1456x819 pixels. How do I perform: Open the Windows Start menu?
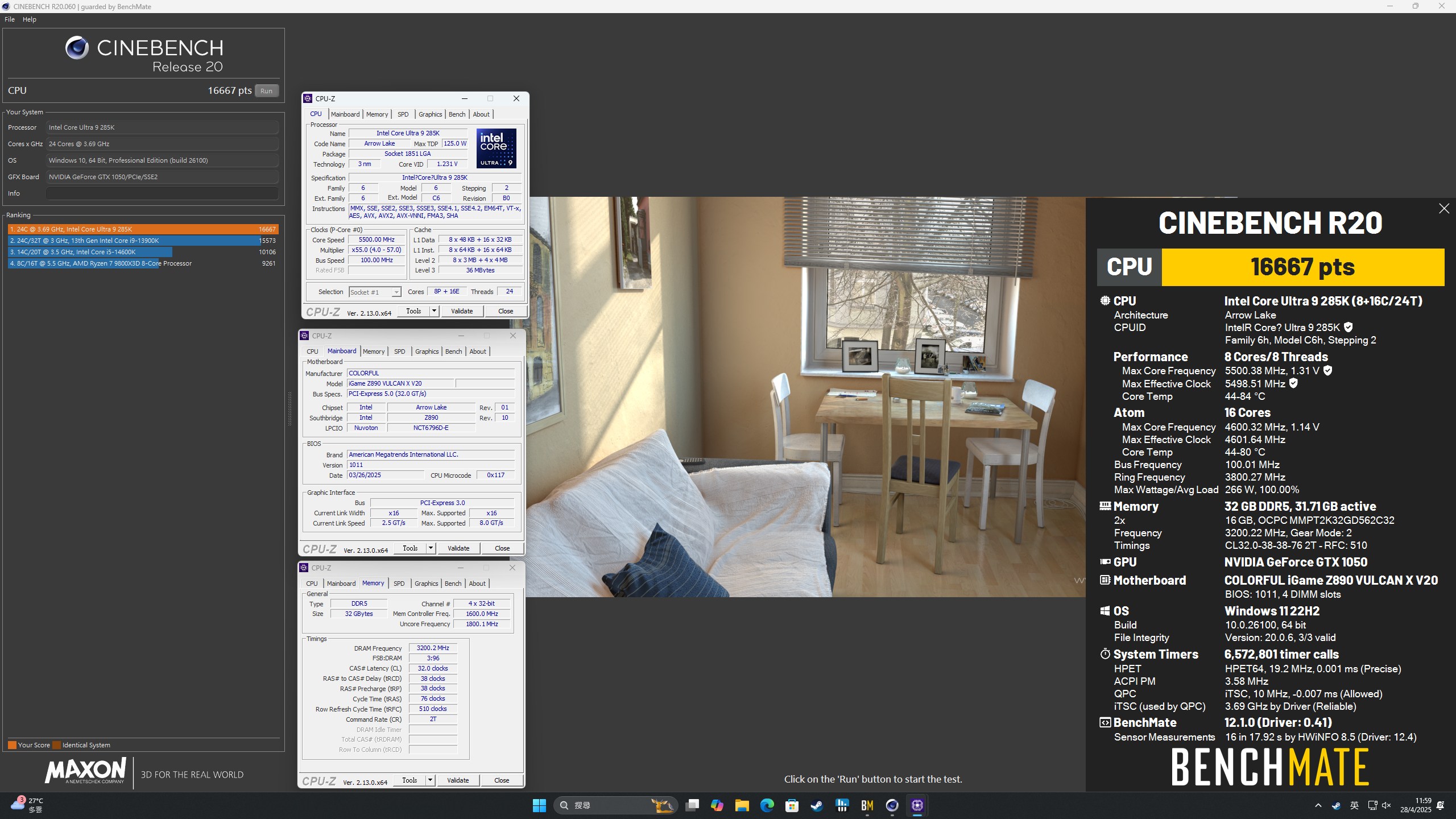[x=539, y=805]
